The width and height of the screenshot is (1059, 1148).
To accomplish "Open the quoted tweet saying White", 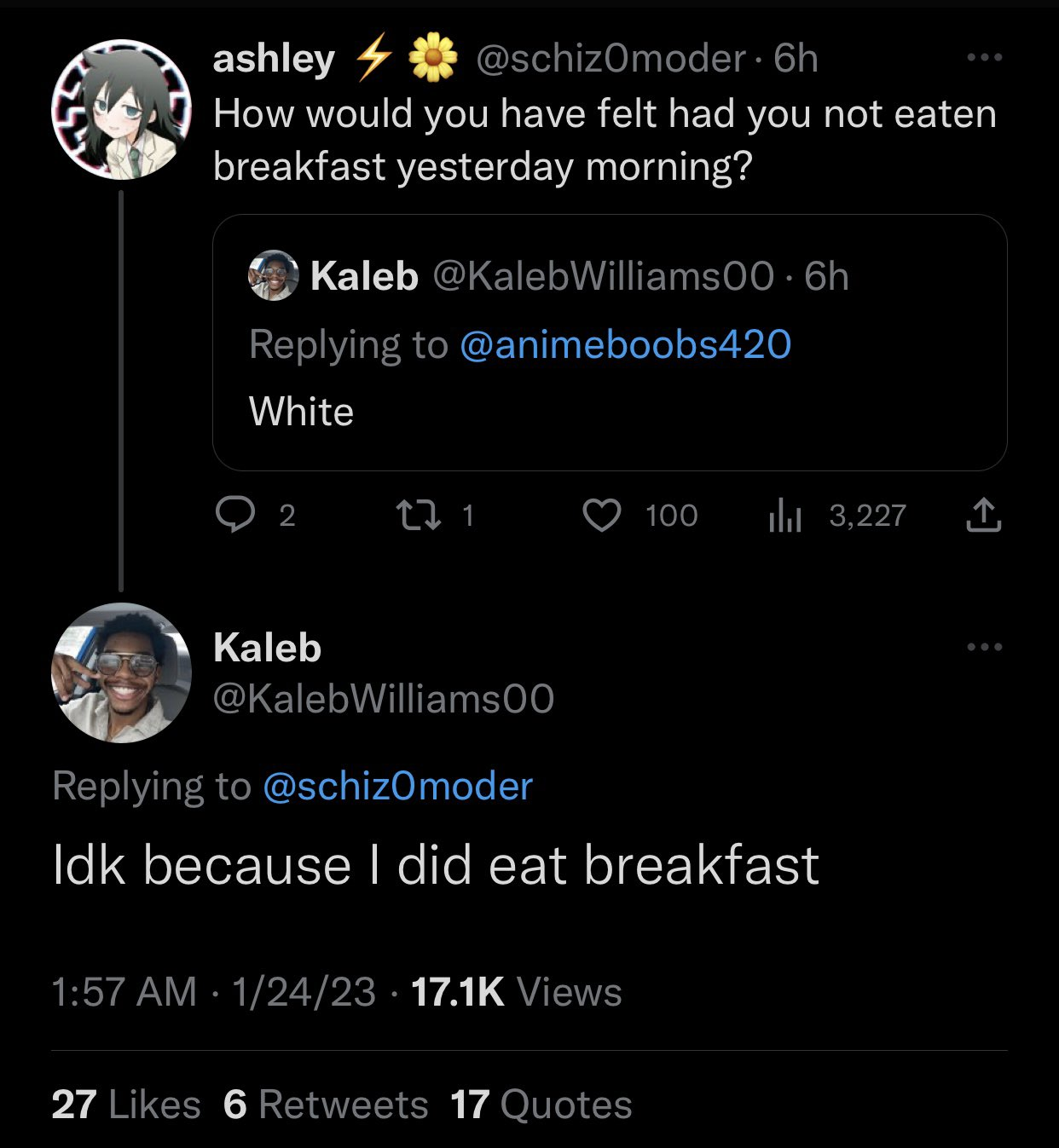I will point(610,343).
